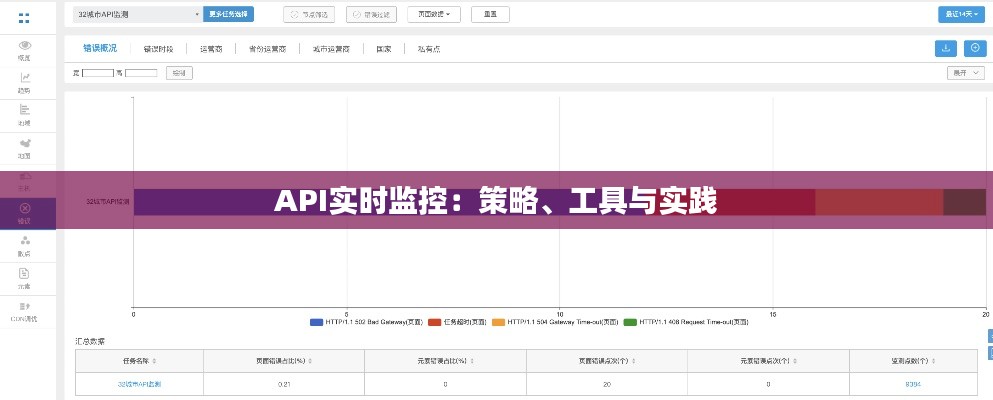Open the 32城市API监测 task dropdown
This screenshot has width=993, height=400.
coord(137,14)
